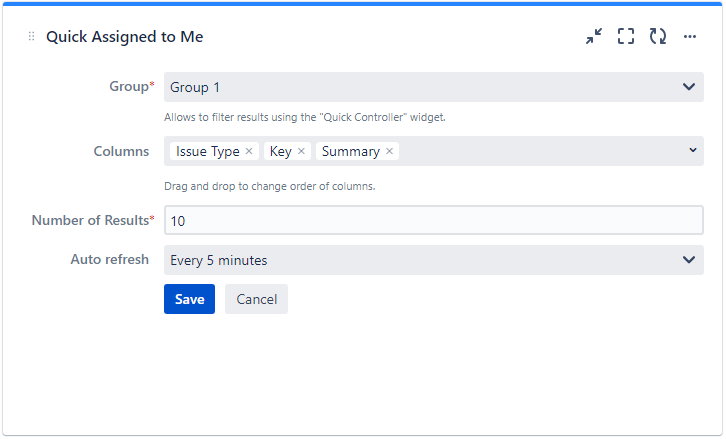Image resolution: width=726 pixels, height=439 pixels.
Task: Open the Every 5 minutes dropdown
Action: coord(433,260)
